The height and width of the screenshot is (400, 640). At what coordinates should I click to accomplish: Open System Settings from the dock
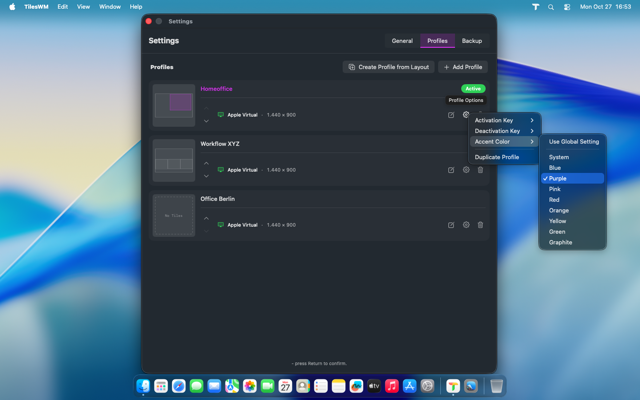click(x=427, y=386)
